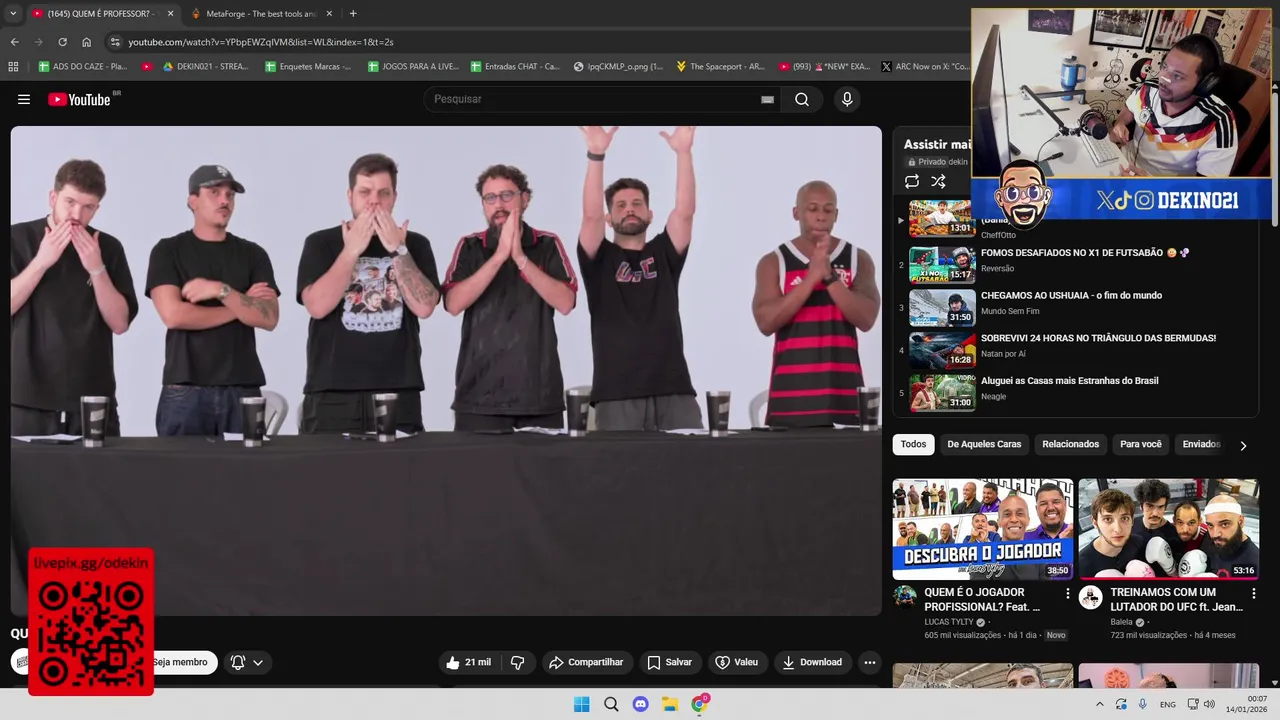Select the Relacionados chip
Viewport: 1280px width, 720px height.
[x=1070, y=444]
